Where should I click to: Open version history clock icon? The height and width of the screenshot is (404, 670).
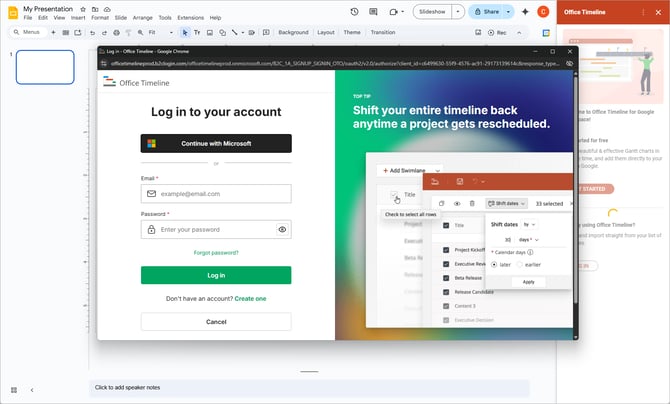[354, 12]
